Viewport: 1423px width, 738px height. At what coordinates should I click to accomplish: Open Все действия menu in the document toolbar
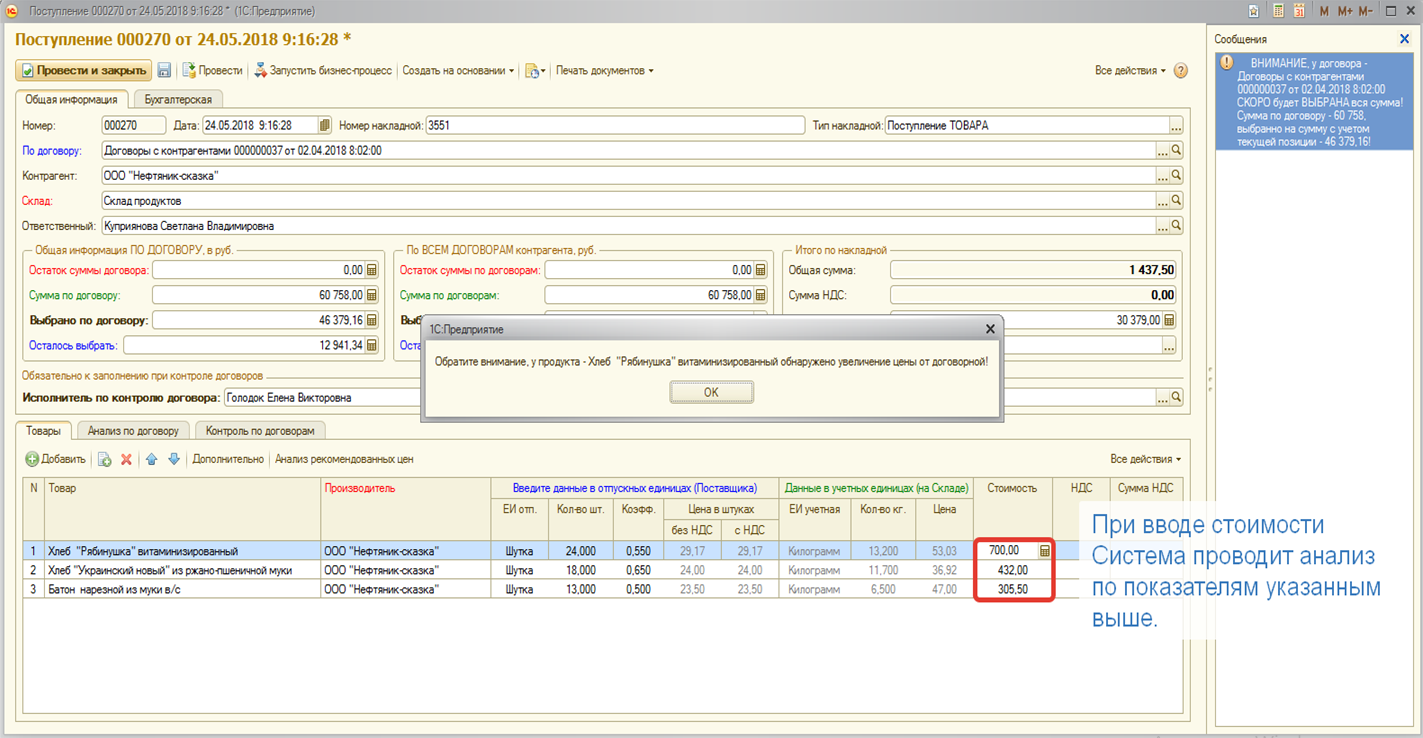pyautogui.click(x=1130, y=71)
